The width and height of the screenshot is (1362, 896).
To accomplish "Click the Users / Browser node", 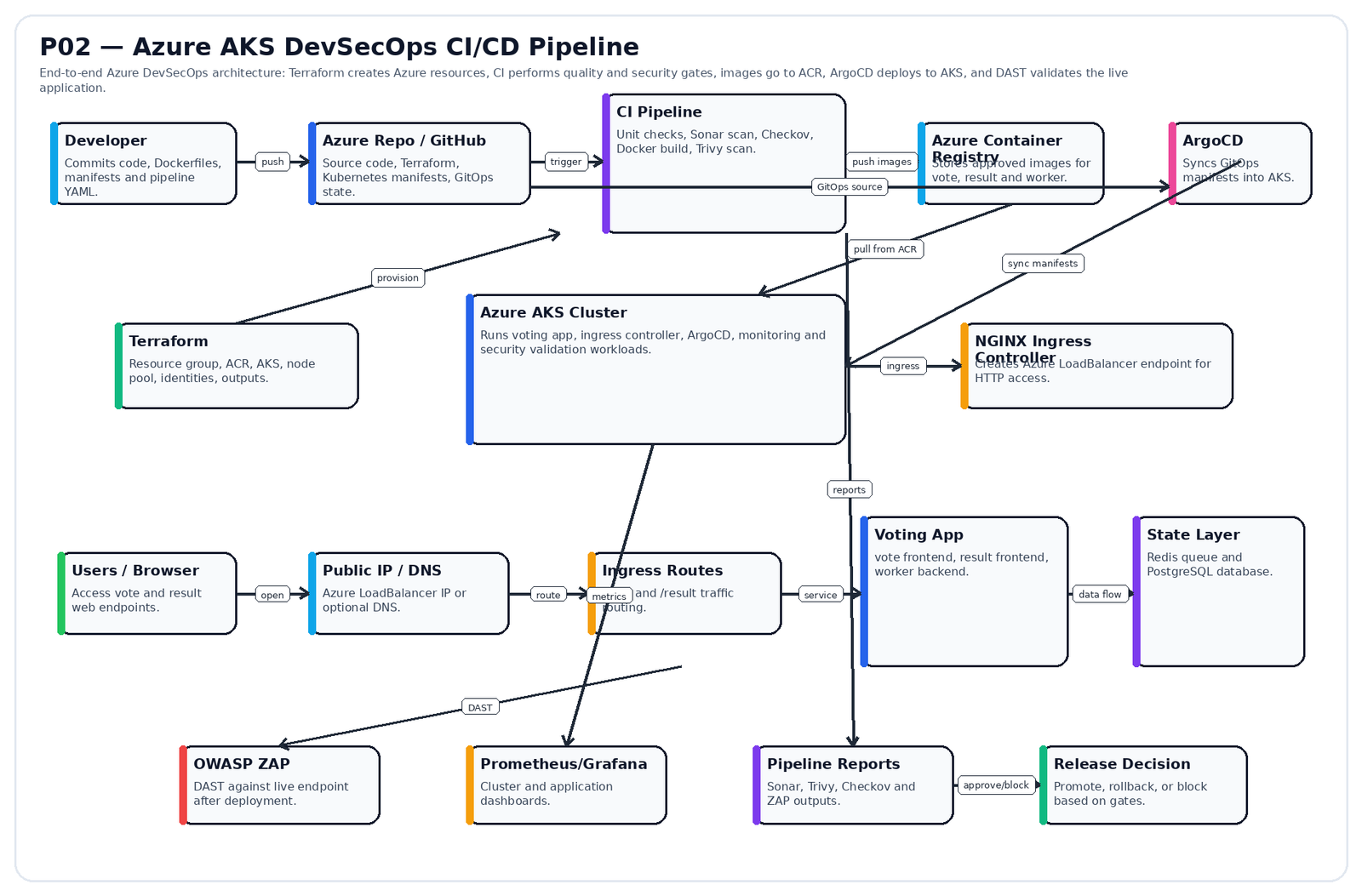I will pos(147,593).
